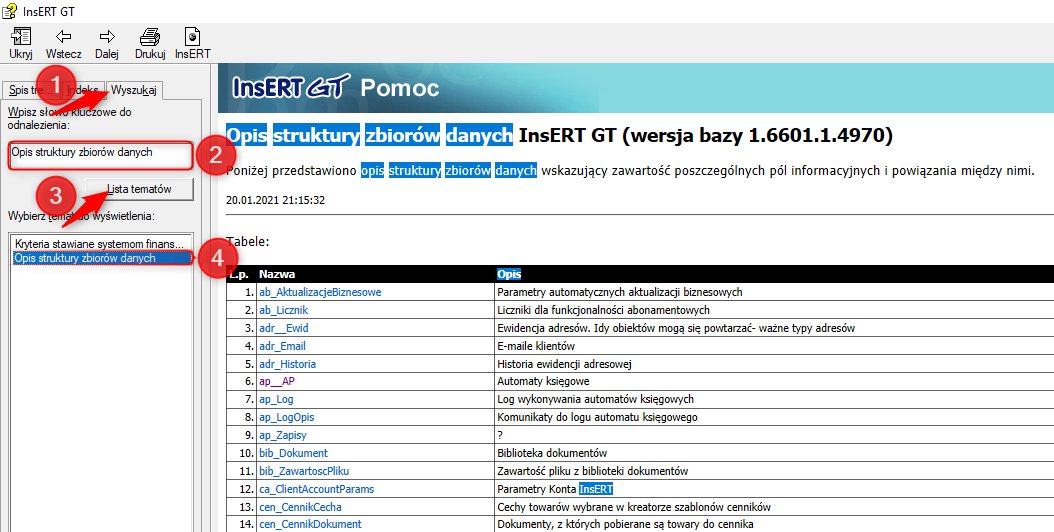Click description 'Dokumenty, z których pobierane są towary'
This screenshot has width=1054, height=532.
625,524
